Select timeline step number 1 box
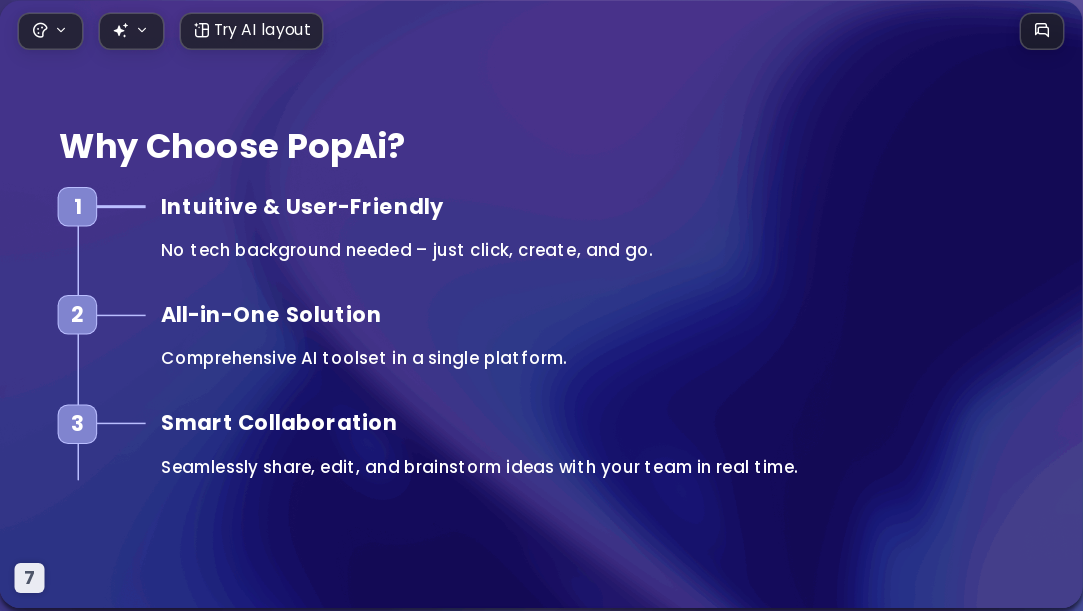Screen dimensions: 1083x611 (77, 206)
